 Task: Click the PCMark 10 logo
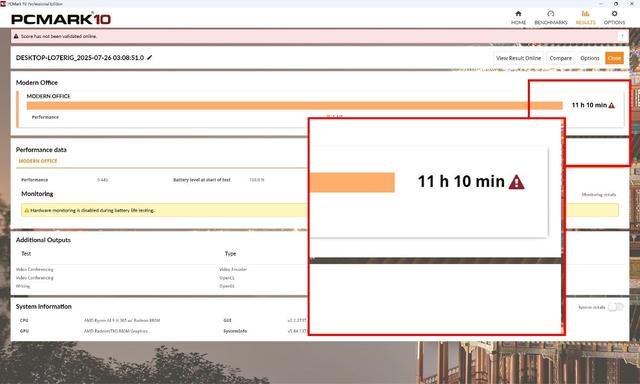pyautogui.click(x=61, y=19)
